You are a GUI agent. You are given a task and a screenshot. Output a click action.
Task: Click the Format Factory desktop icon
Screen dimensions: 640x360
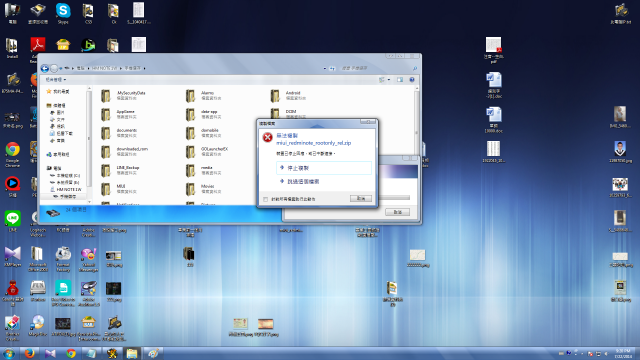coord(63,259)
